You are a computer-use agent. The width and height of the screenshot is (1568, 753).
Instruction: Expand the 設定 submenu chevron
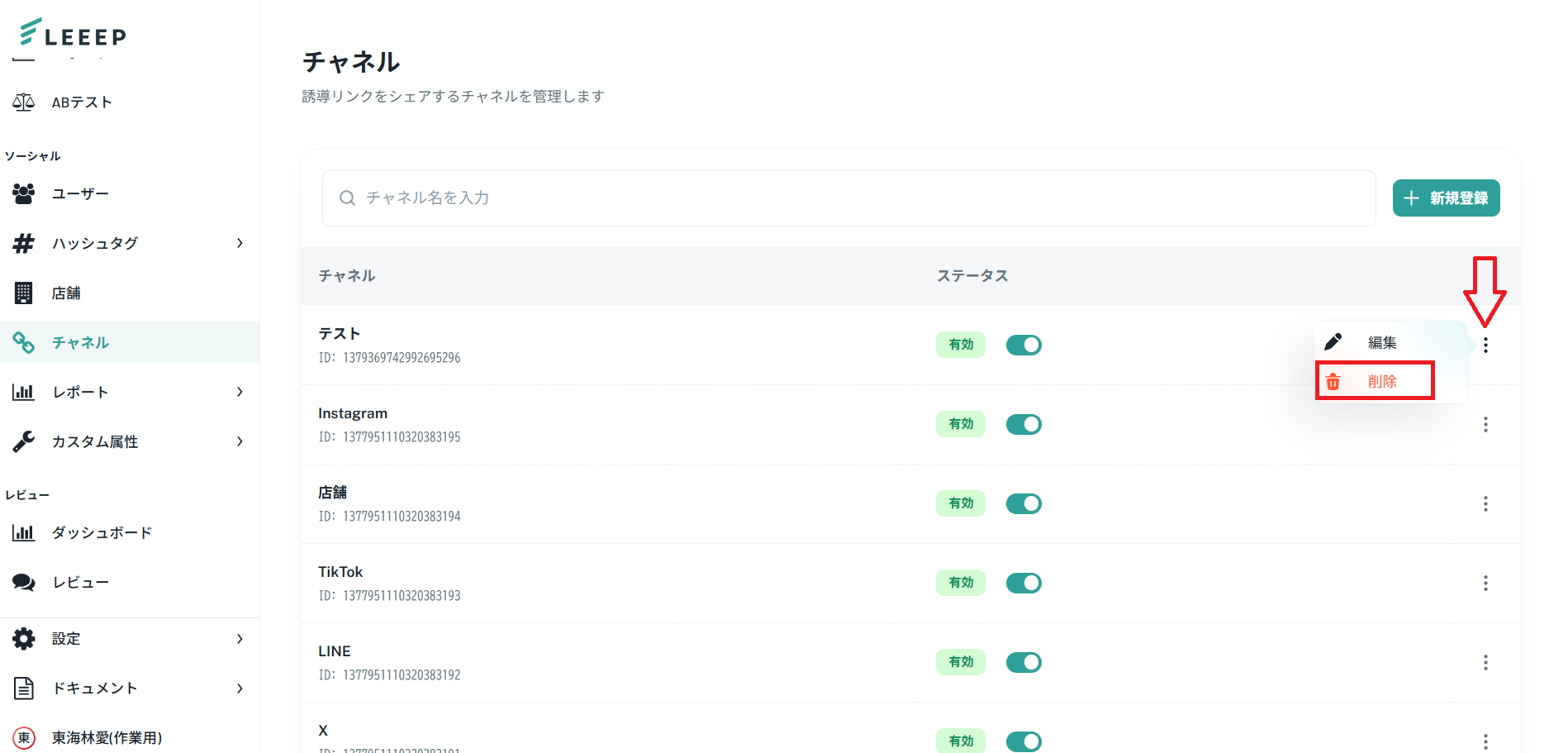tap(240, 639)
